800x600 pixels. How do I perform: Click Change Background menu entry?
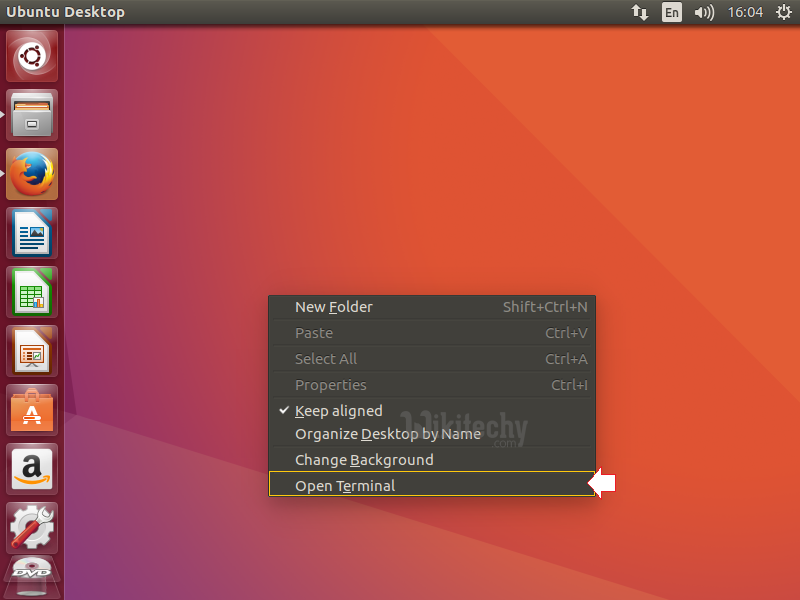click(x=364, y=460)
